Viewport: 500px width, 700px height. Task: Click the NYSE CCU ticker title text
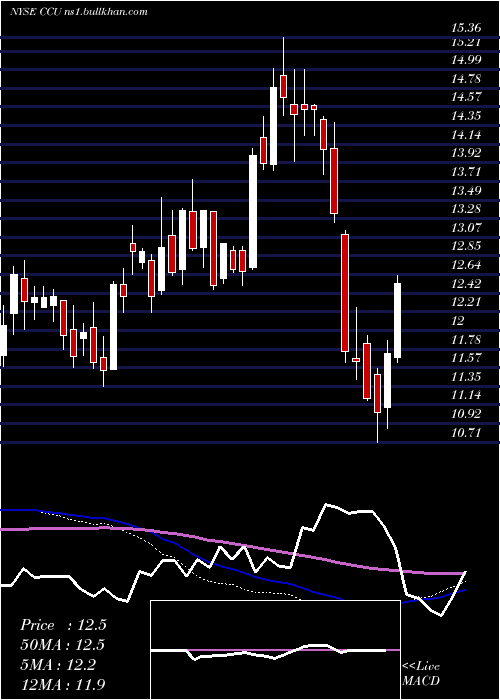(79, 12)
